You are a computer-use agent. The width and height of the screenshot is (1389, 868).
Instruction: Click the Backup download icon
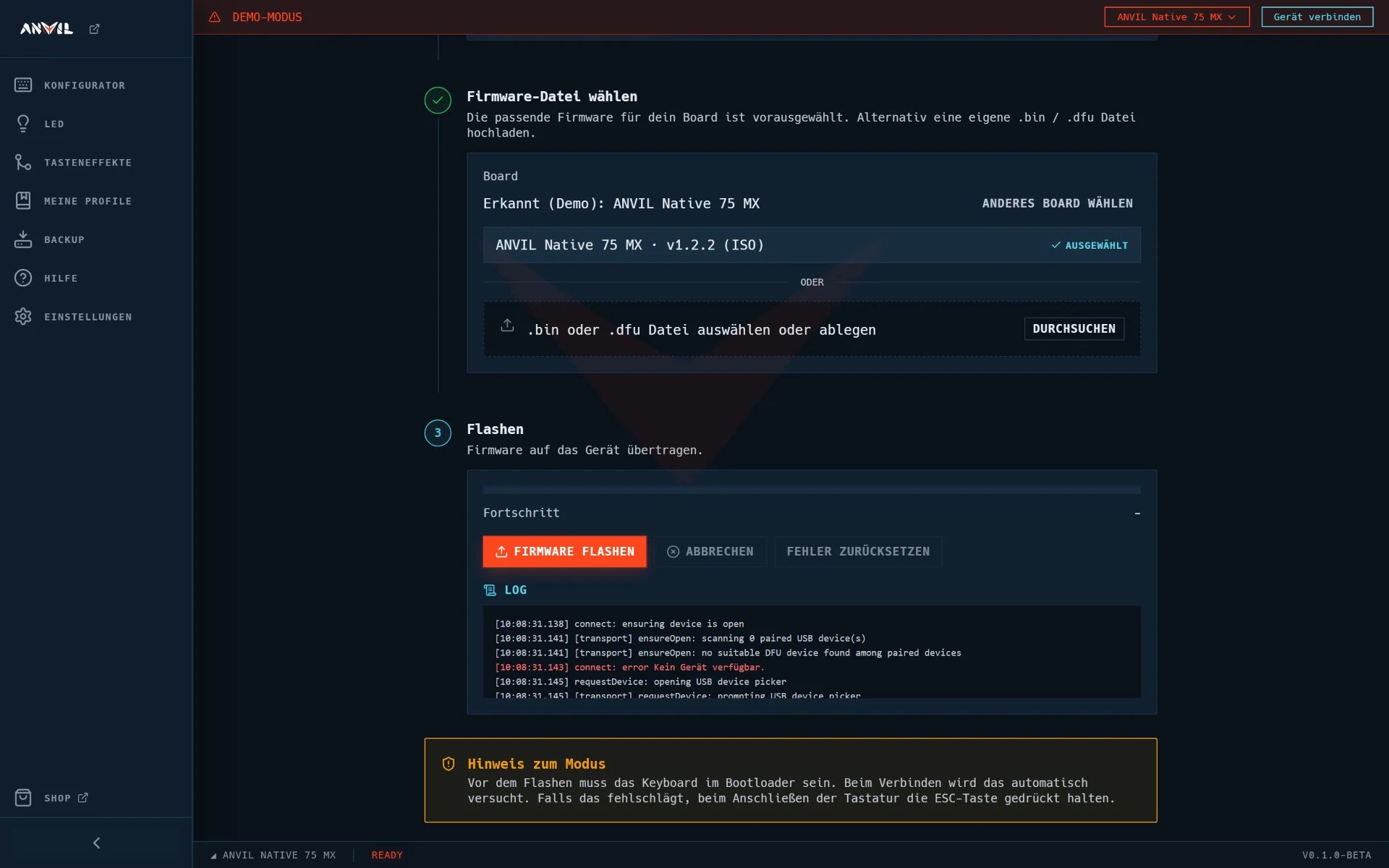tap(23, 239)
